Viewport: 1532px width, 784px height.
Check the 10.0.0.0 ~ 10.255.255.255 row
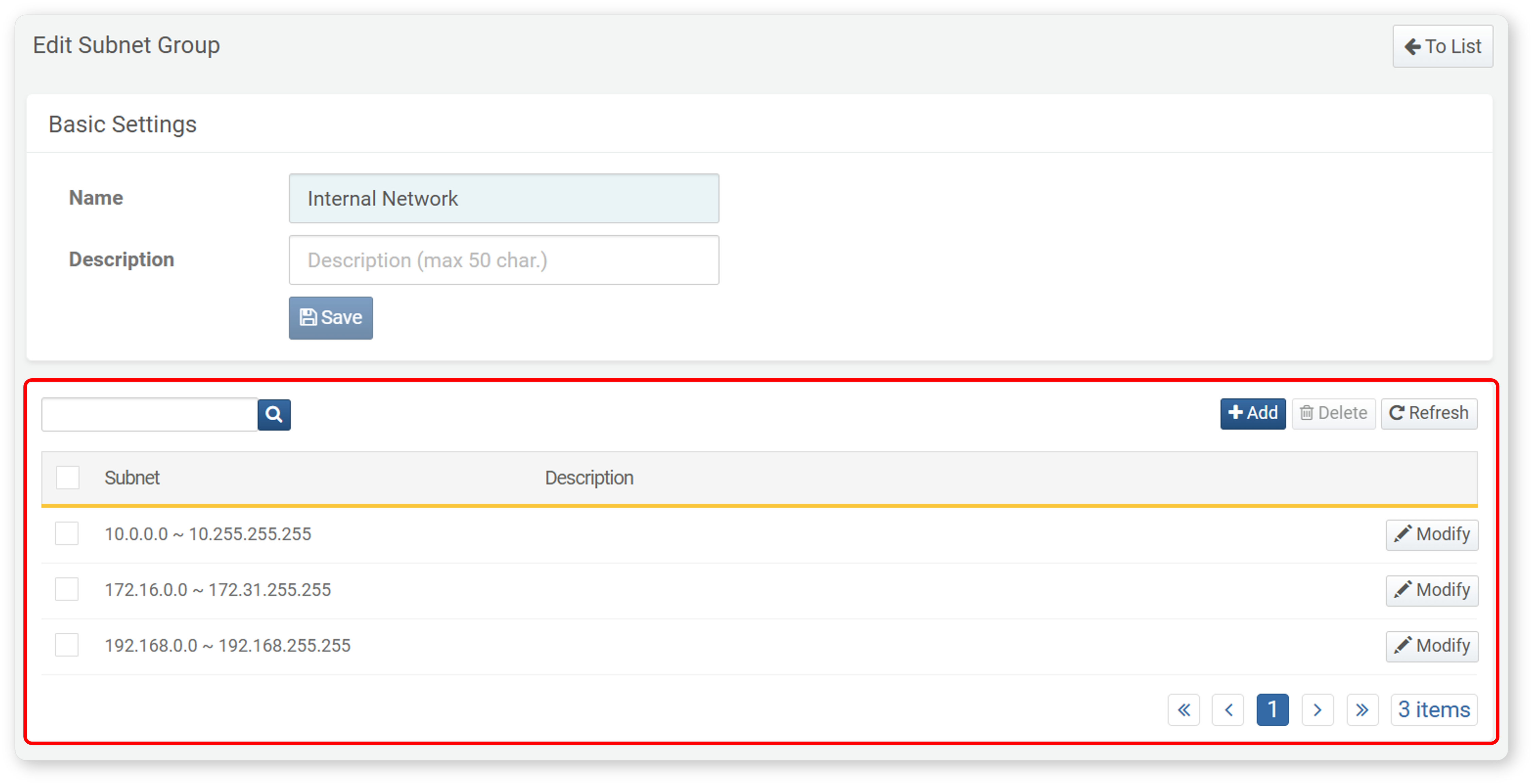(67, 534)
